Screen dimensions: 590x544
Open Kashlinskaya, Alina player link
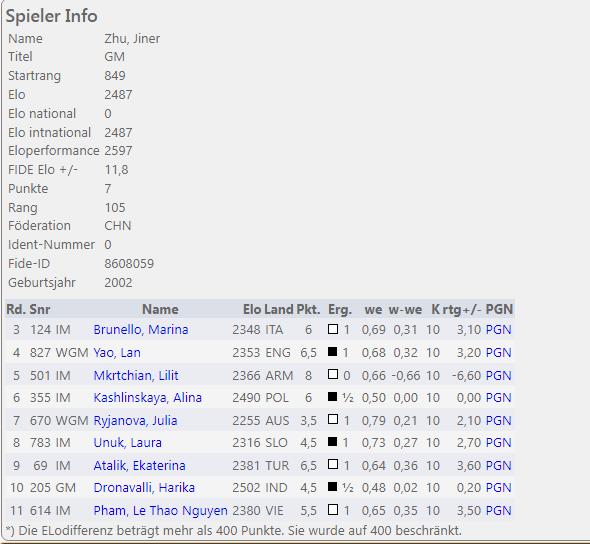(x=148, y=398)
